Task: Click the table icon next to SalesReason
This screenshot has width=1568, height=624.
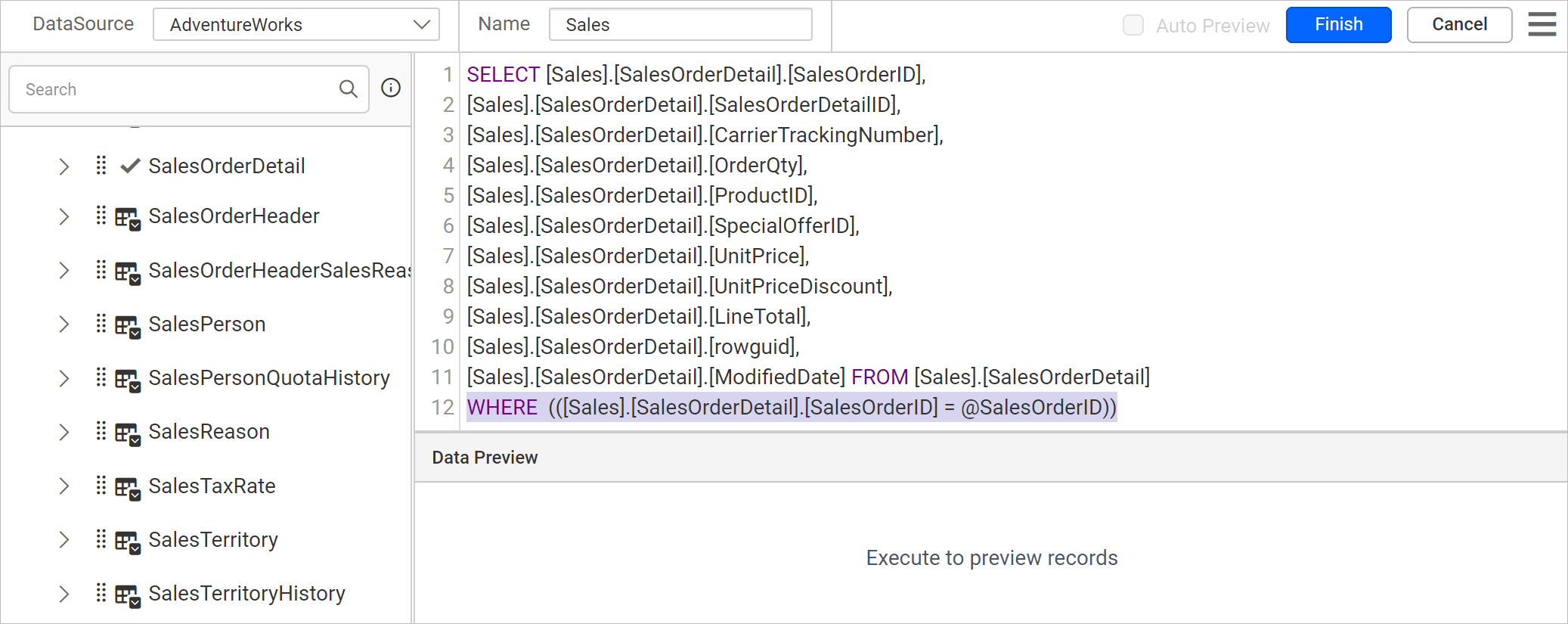Action: click(x=127, y=431)
